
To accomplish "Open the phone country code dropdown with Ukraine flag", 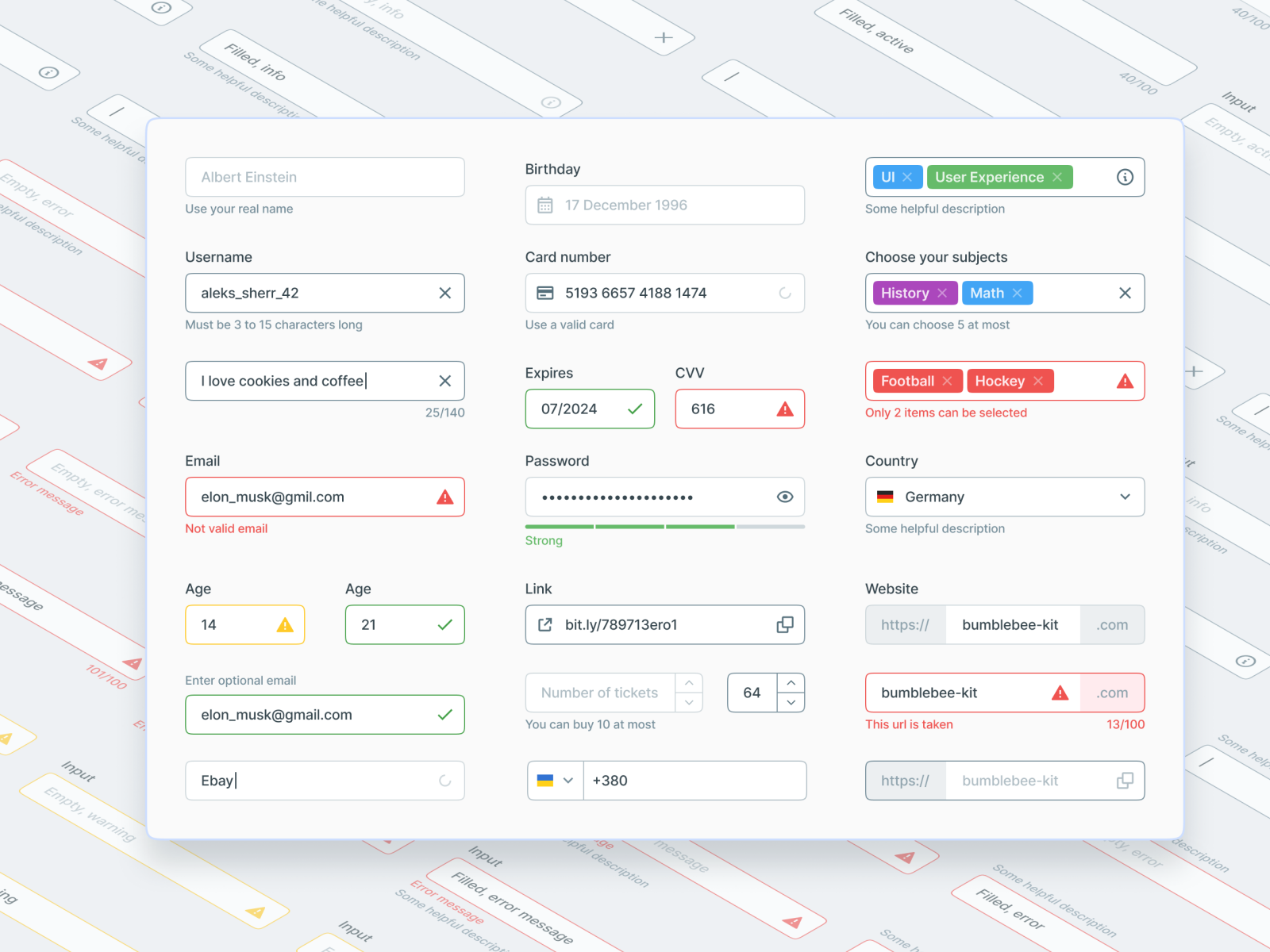I will point(555,780).
